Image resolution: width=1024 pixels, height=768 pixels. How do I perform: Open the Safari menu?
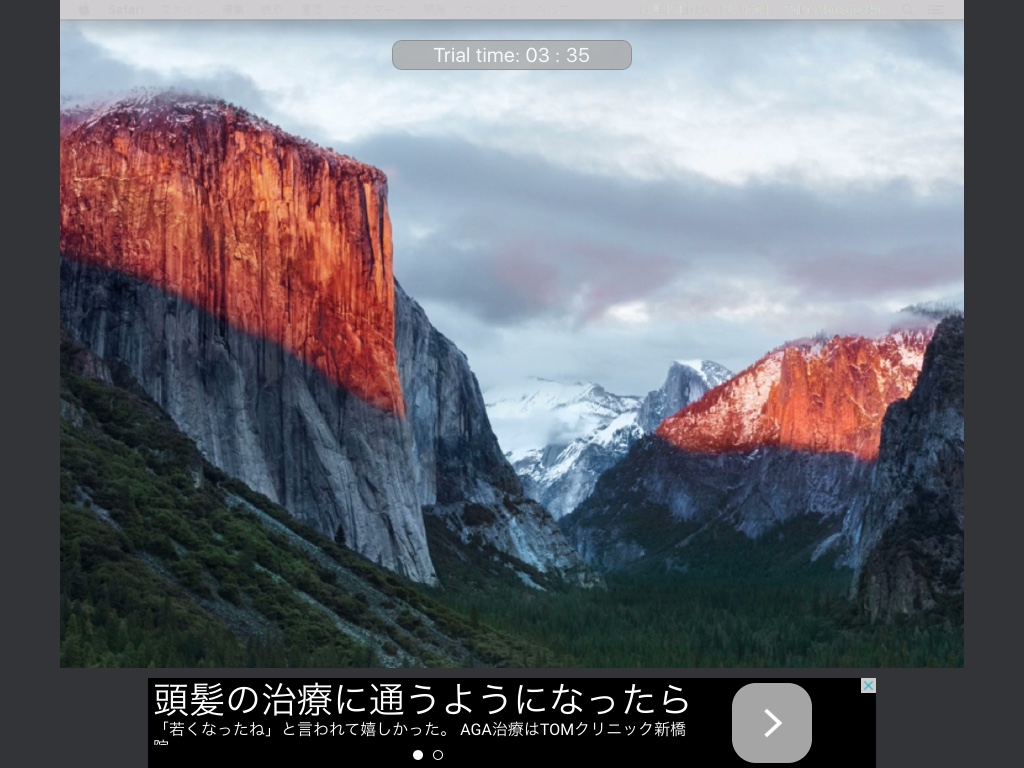pyautogui.click(x=125, y=9)
